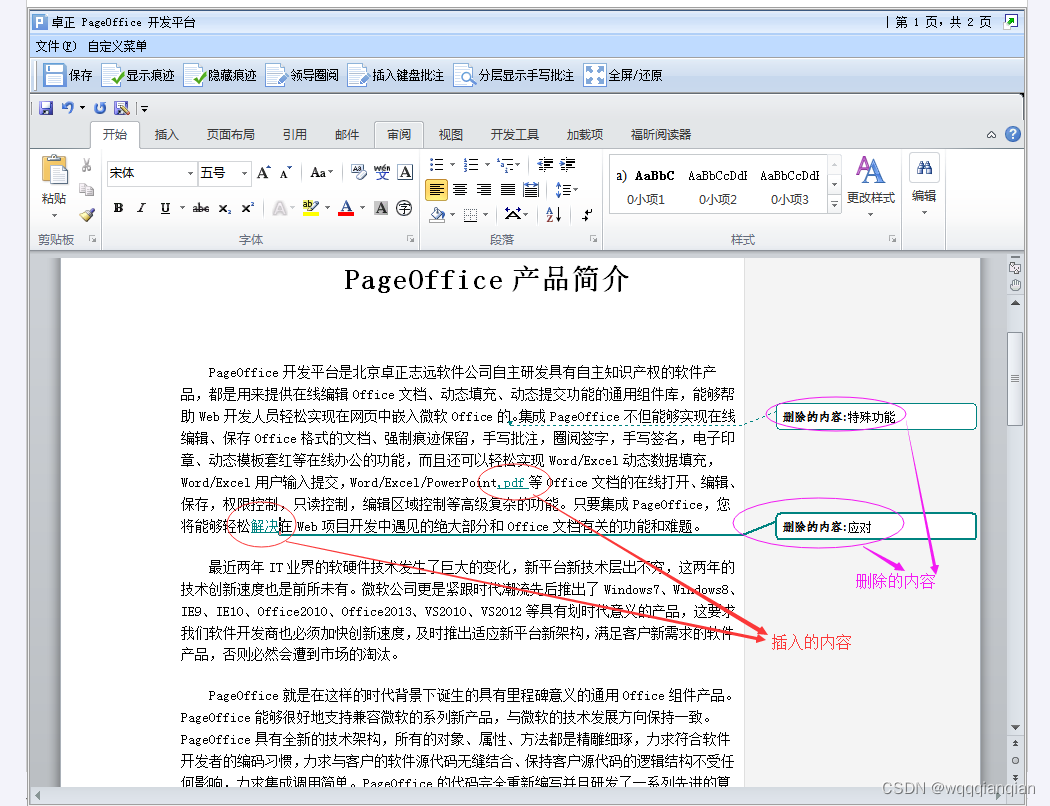This screenshot has height=806, width=1050.
Task: Open the 福昕阅读器 ribbon tab
Action: pos(661,135)
